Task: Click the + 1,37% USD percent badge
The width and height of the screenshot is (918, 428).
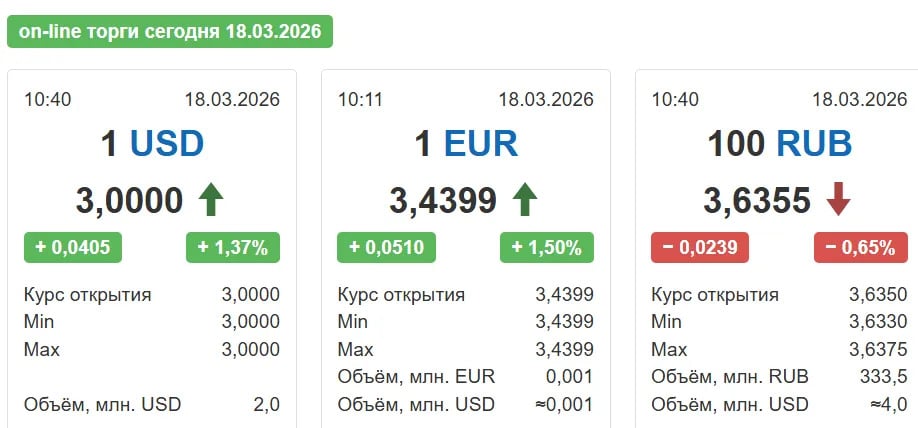Action: point(233,247)
